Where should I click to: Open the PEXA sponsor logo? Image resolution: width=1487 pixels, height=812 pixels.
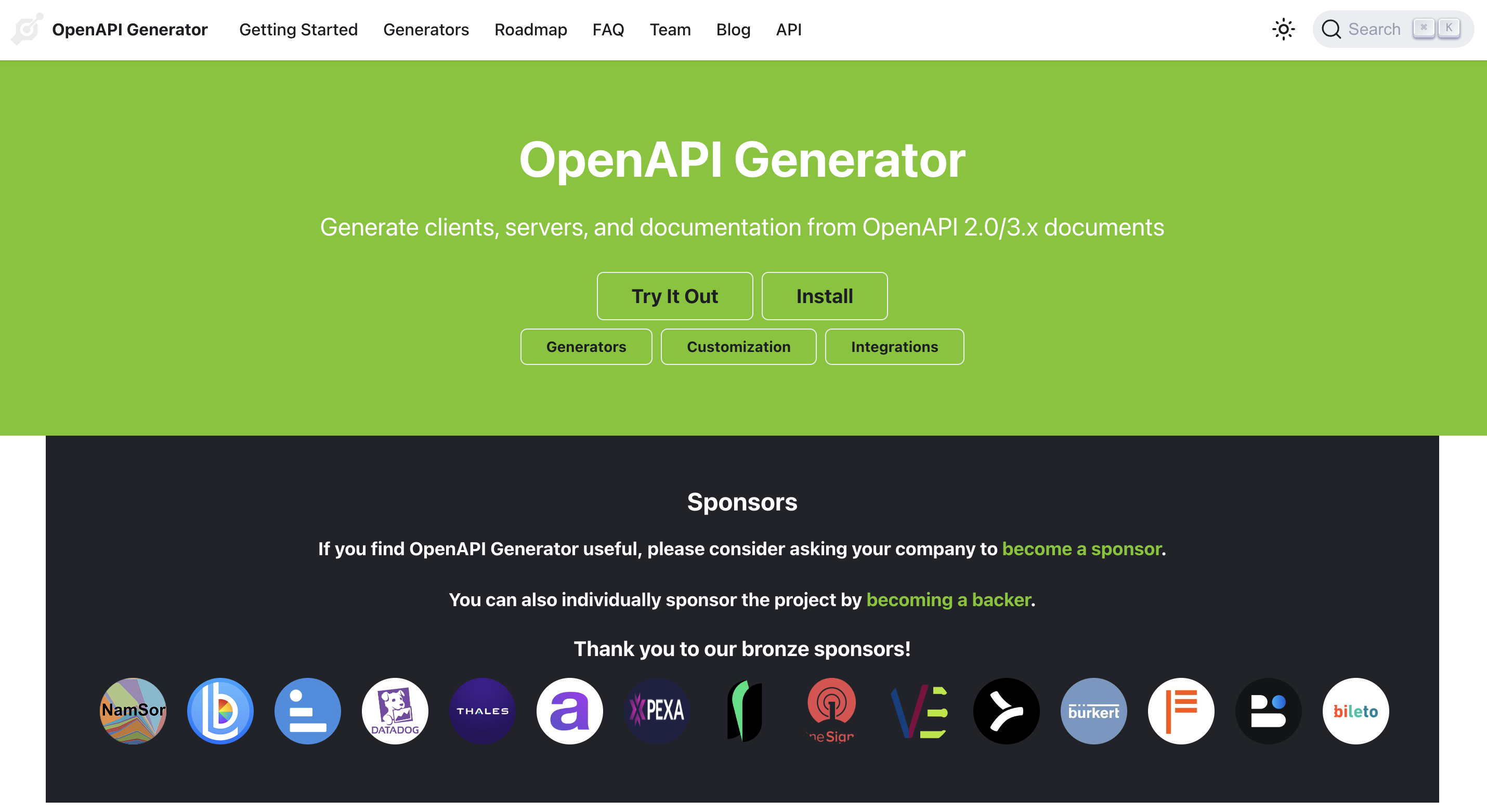click(x=657, y=711)
